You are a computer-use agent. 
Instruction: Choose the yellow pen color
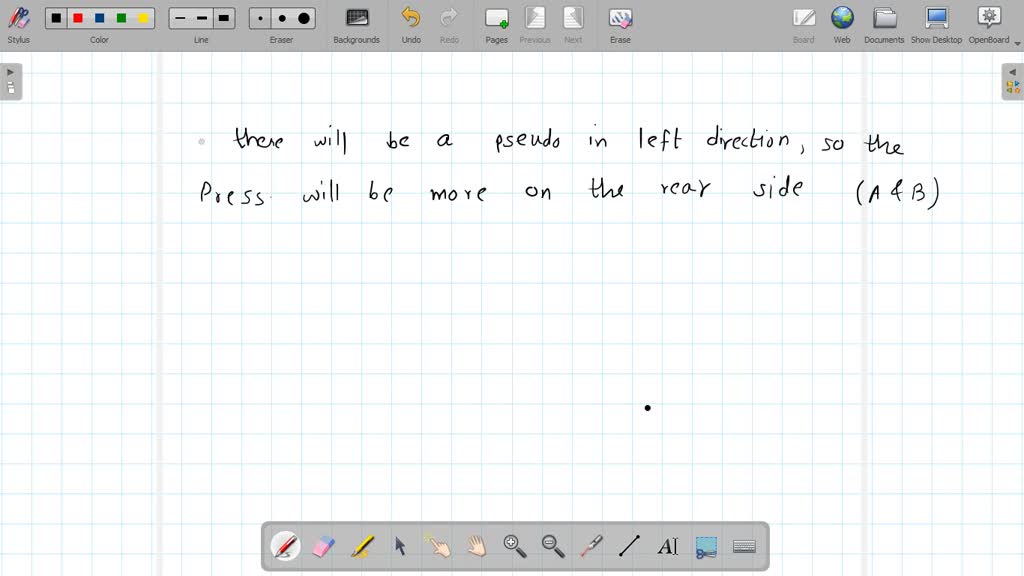pyautogui.click(x=143, y=18)
